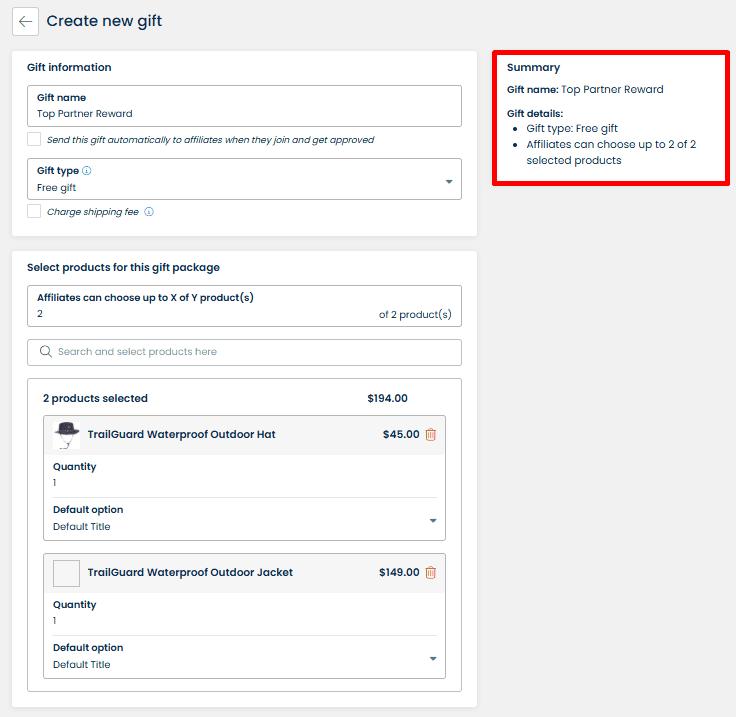The image size is (736, 717).
Task: Remove the TrailGuard Waterproof Outdoor Jacket
Action: click(431, 573)
